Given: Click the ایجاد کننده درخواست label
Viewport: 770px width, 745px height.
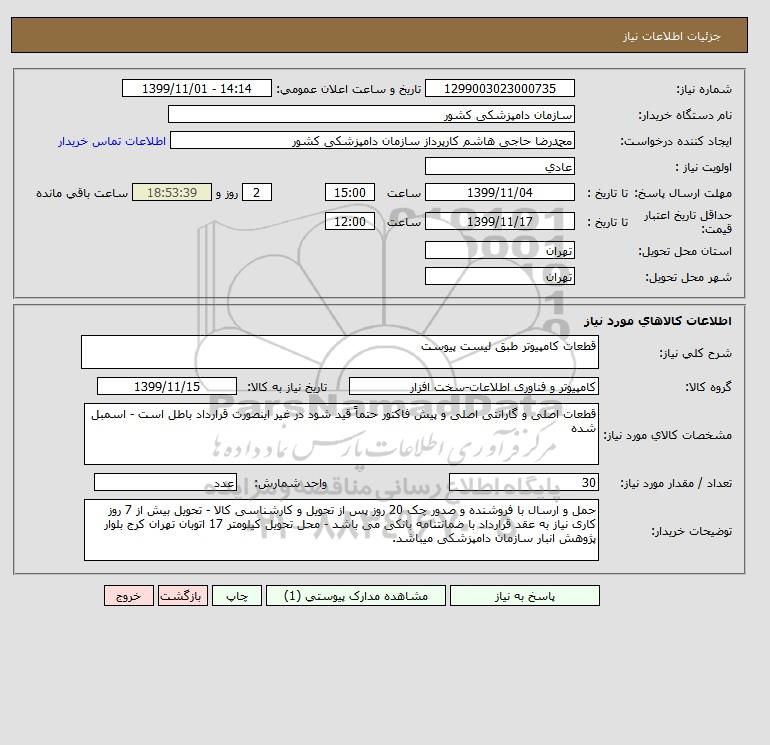Looking at the screenshot, I should tap(676, 141).
